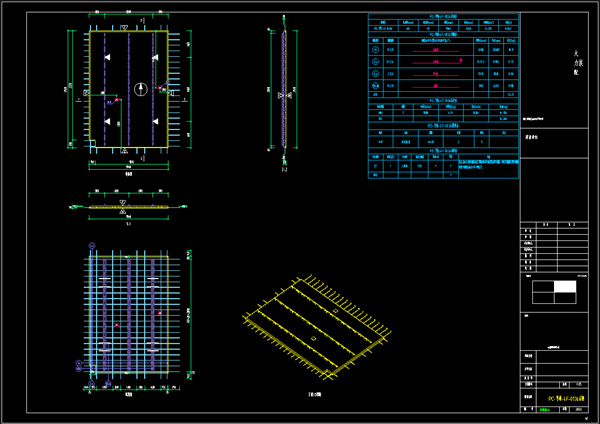Select the yellow isometric 3D slab view
600x424 pixels.
tap(317, 327)
